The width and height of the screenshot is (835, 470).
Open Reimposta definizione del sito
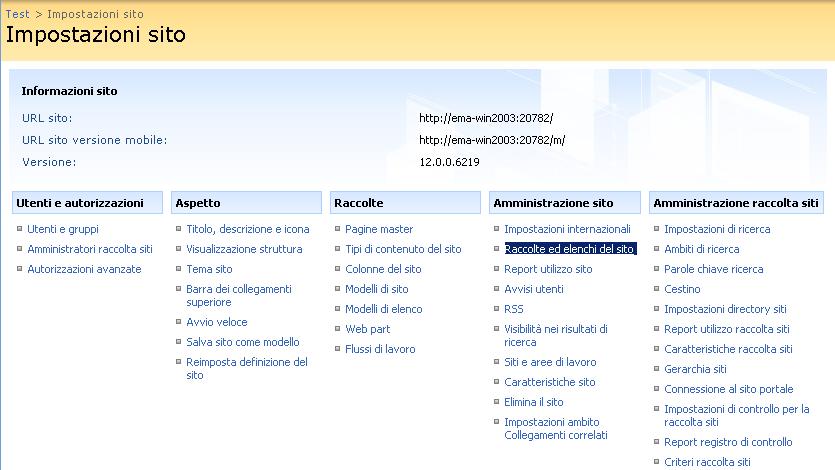247,368
